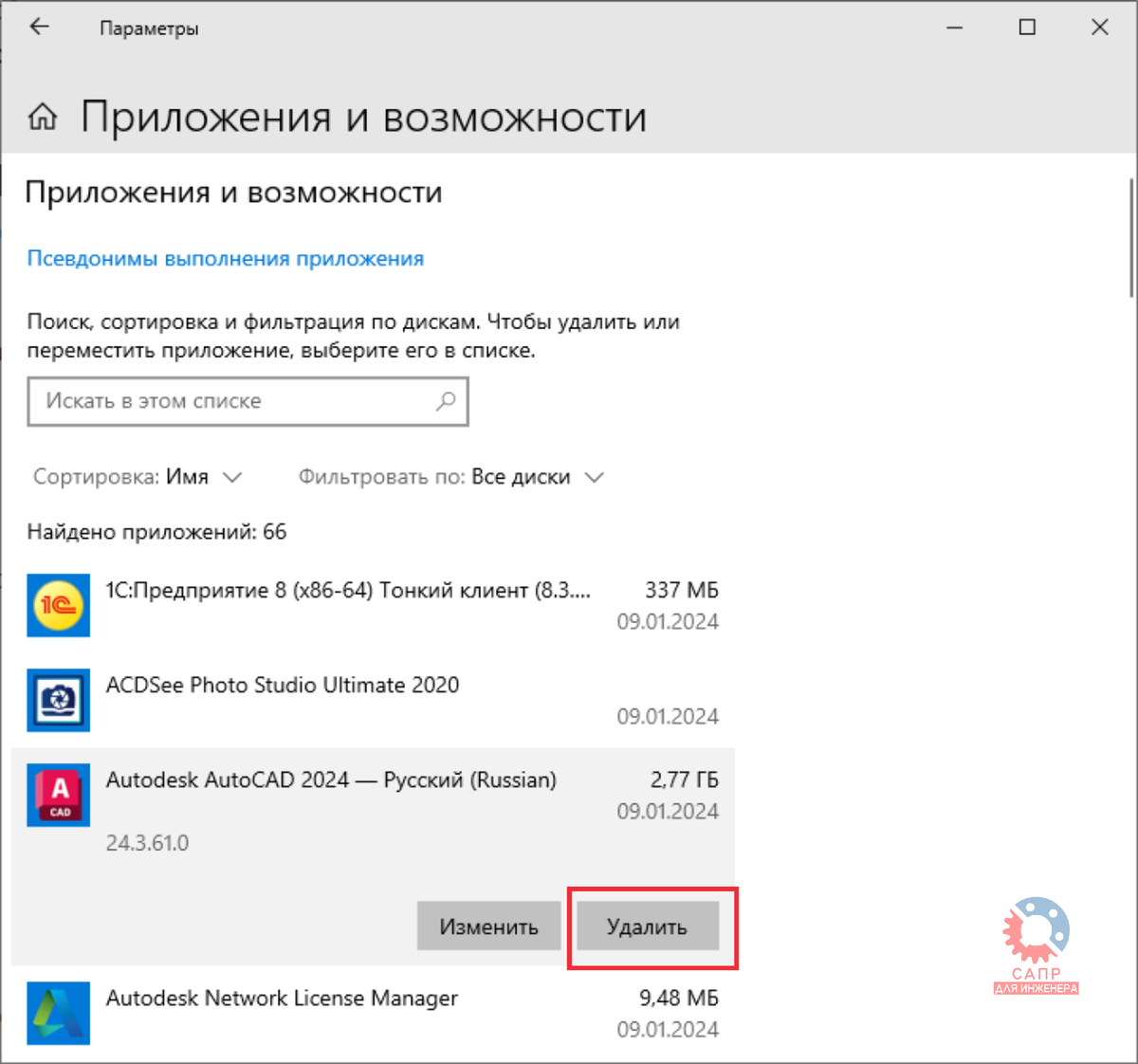The width and height of the screenshot is (1138, 1064).
Task: Click the 337 МБ size value
Action: 682,590
